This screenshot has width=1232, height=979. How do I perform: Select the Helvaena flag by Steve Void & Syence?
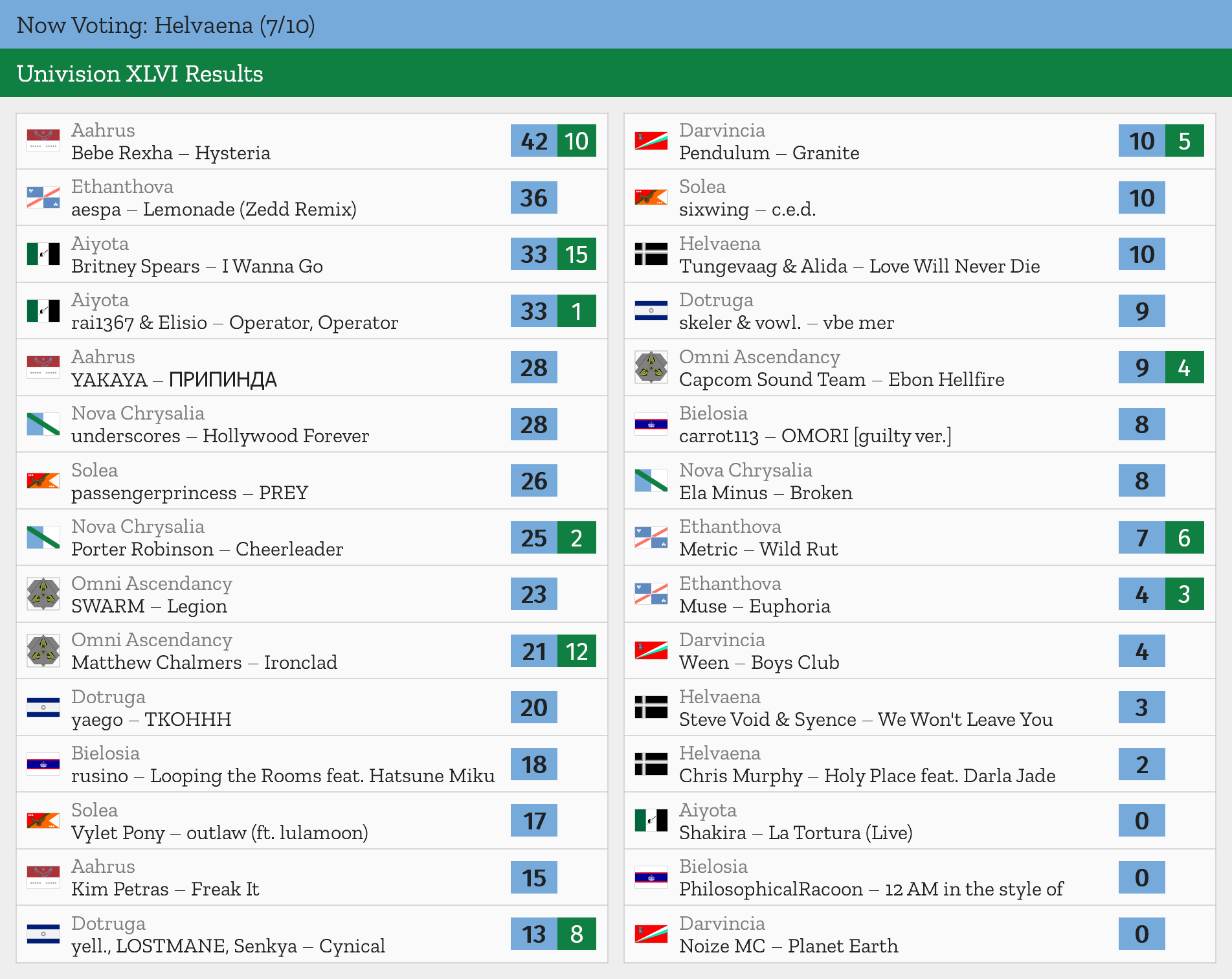[651, 708]
